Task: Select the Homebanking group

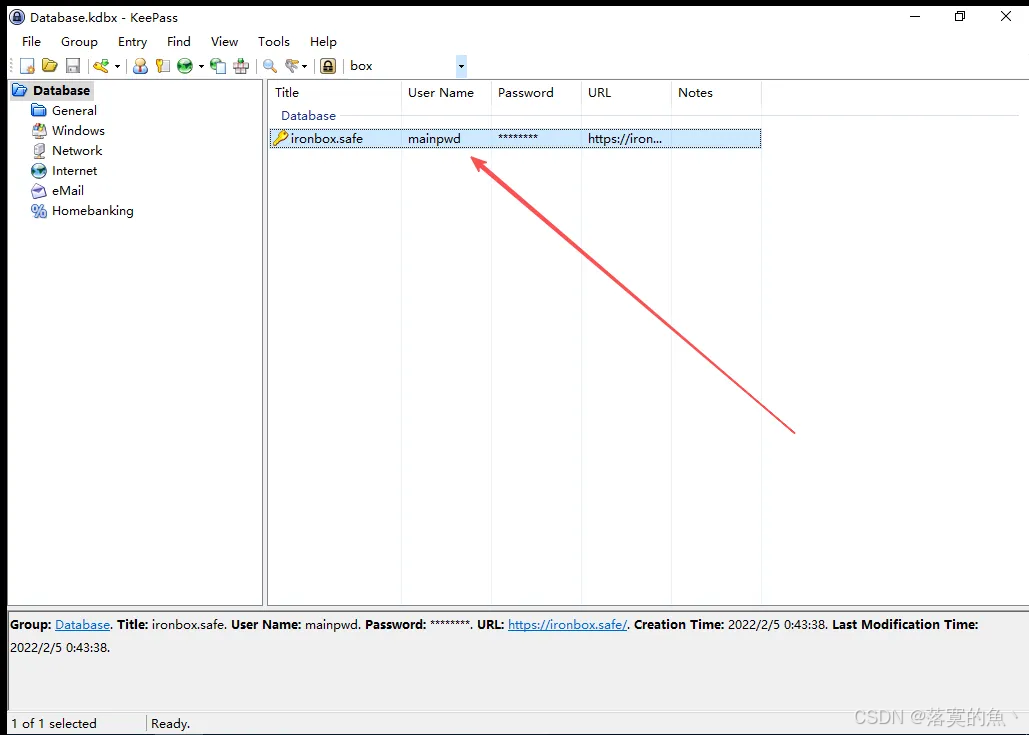Action: (x=93, y=211)
